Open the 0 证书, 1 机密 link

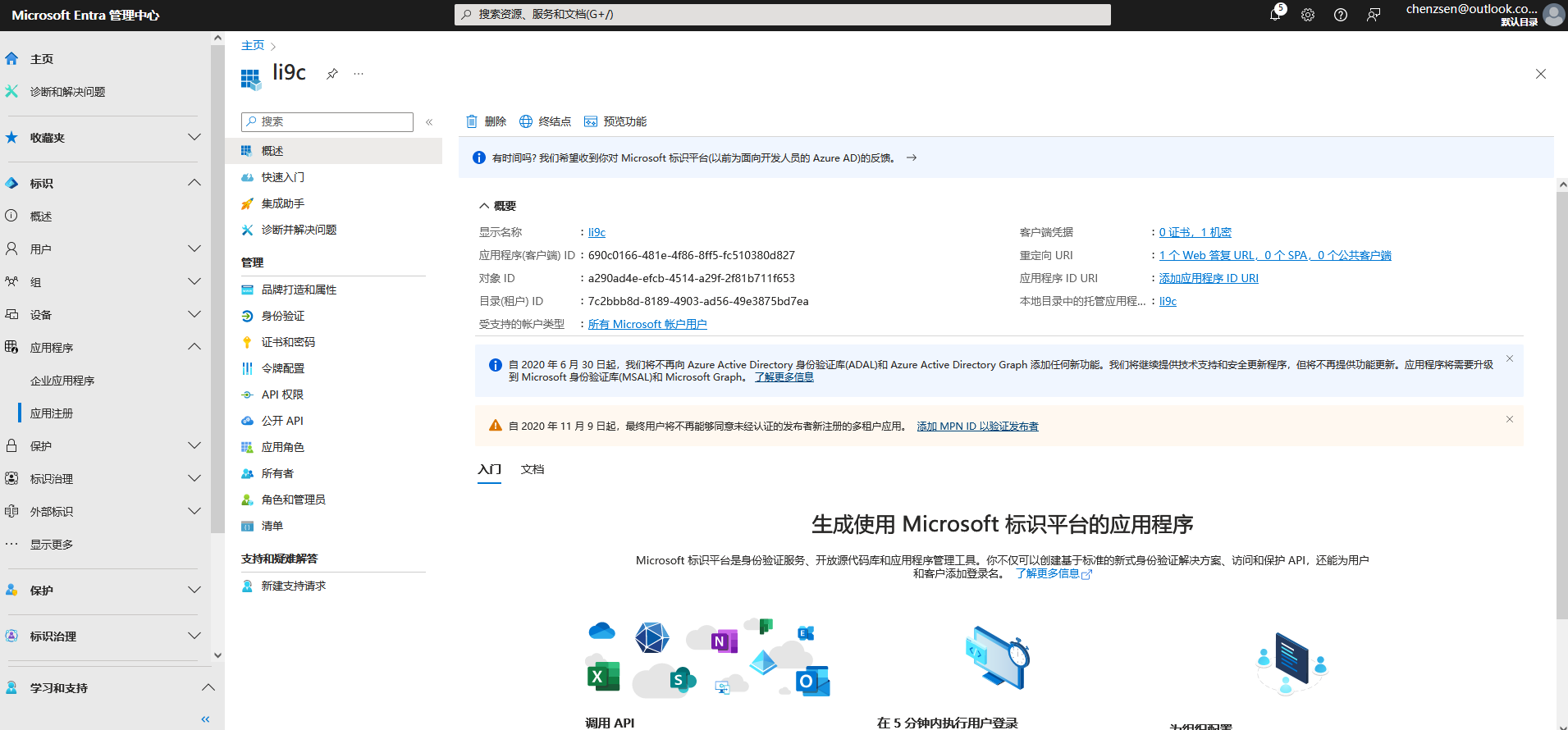click(1195, 232)
